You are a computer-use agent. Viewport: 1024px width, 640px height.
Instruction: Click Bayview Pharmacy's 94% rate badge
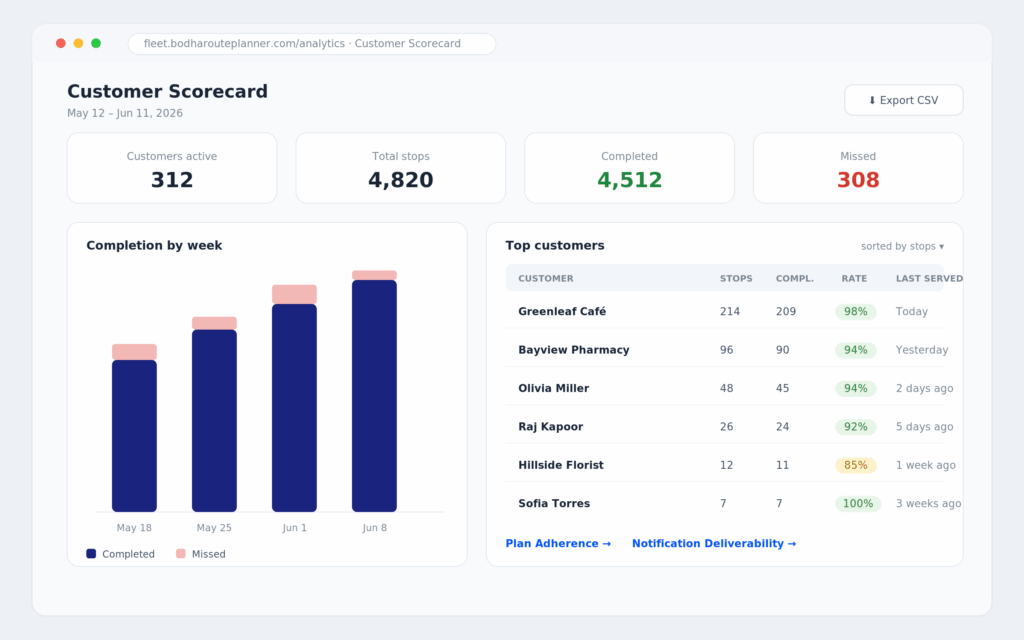pyautogui.click(x=856, y=350)
